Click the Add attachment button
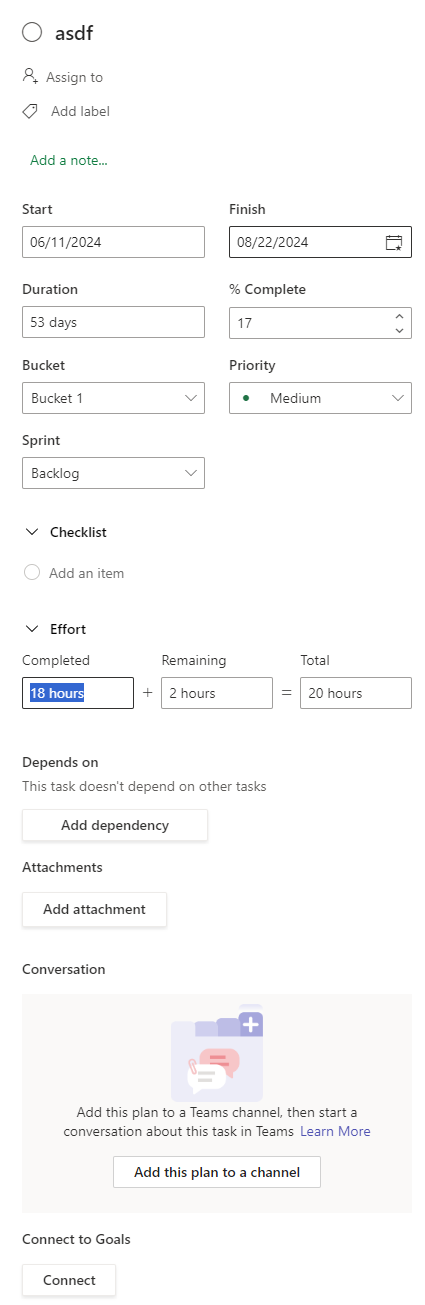Screen dimensions: 425x1305 click(94, 909)
